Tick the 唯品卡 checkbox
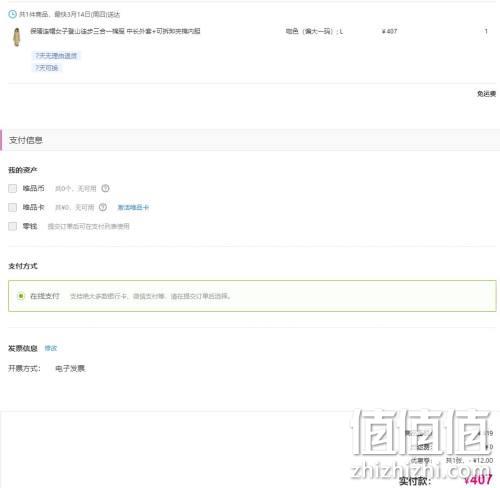Viewport: 500px width, 488px height. [13, 207]
